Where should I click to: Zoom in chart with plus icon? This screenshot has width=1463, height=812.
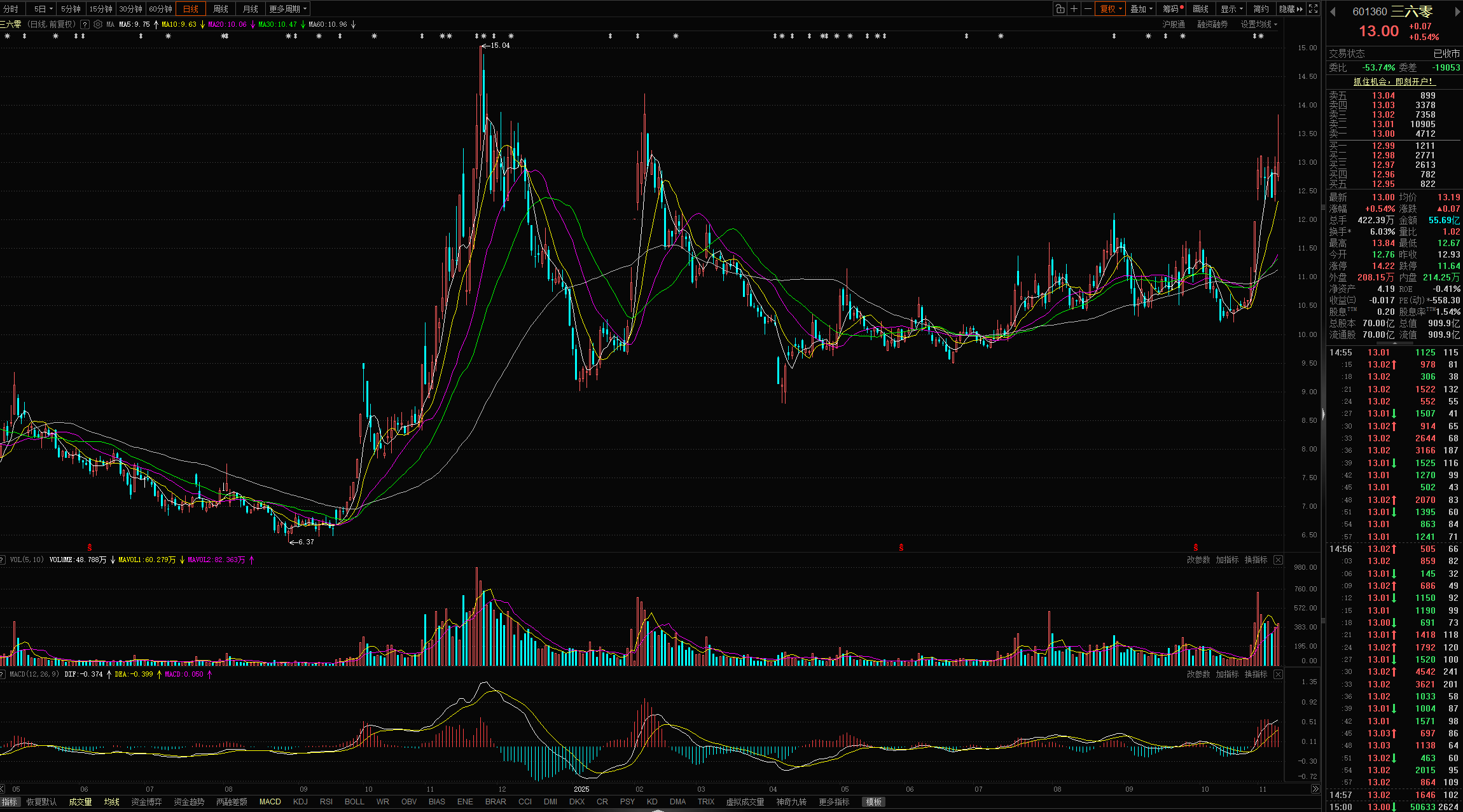pyautogui.click(x=1074, y=9)
